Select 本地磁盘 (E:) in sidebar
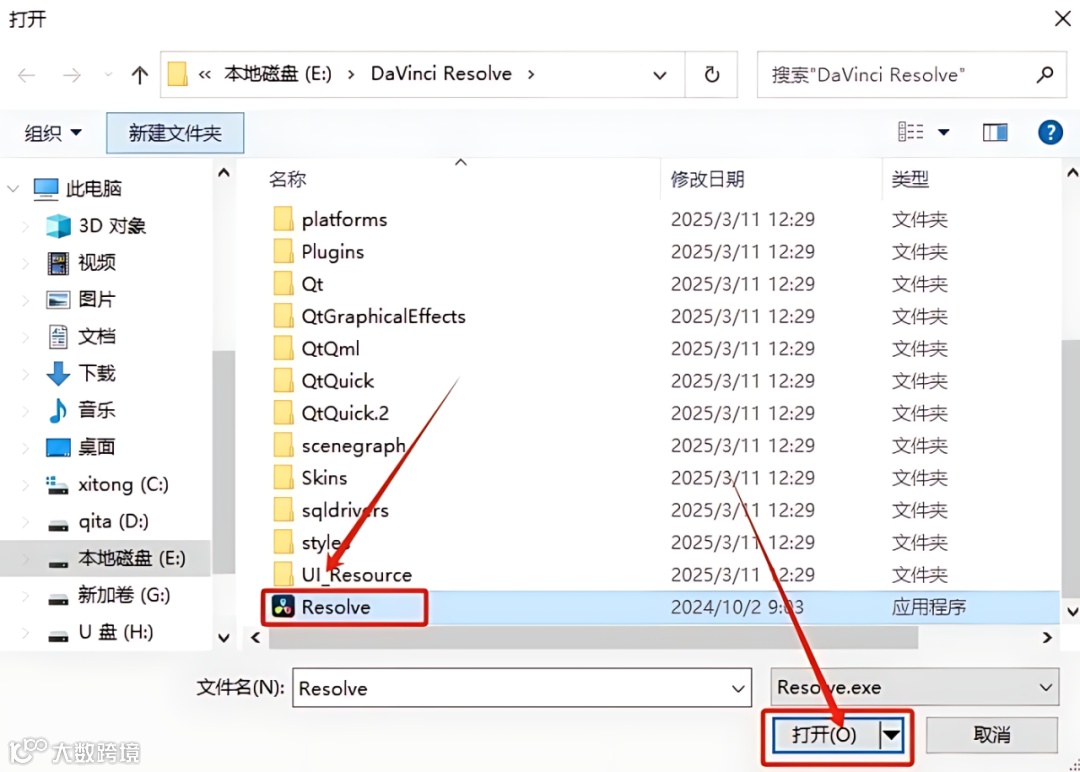 (x=105, y=558)
